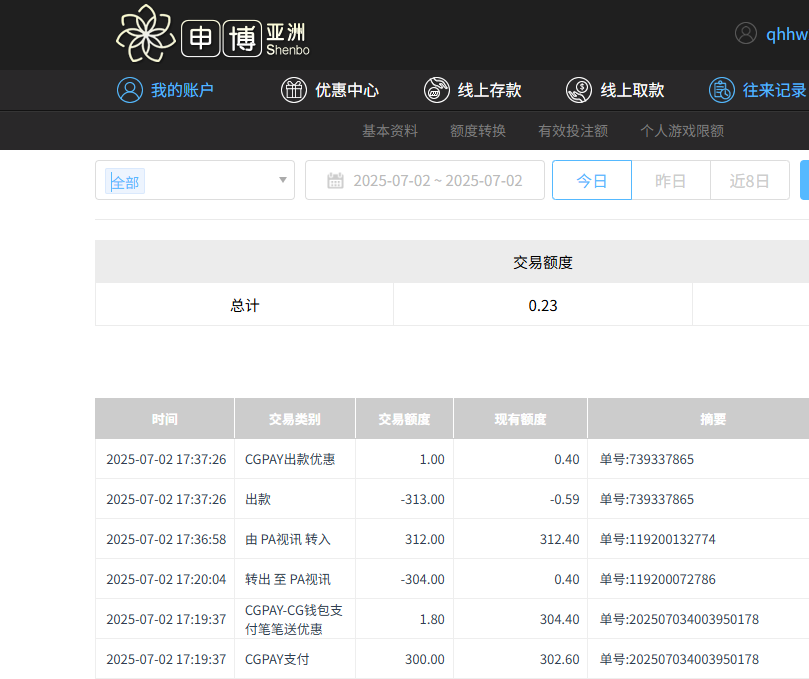This screenshot has height=679, width=809.
Task: Open the 全部 transaction type dropdown
Action: click(x=195, y=180)
